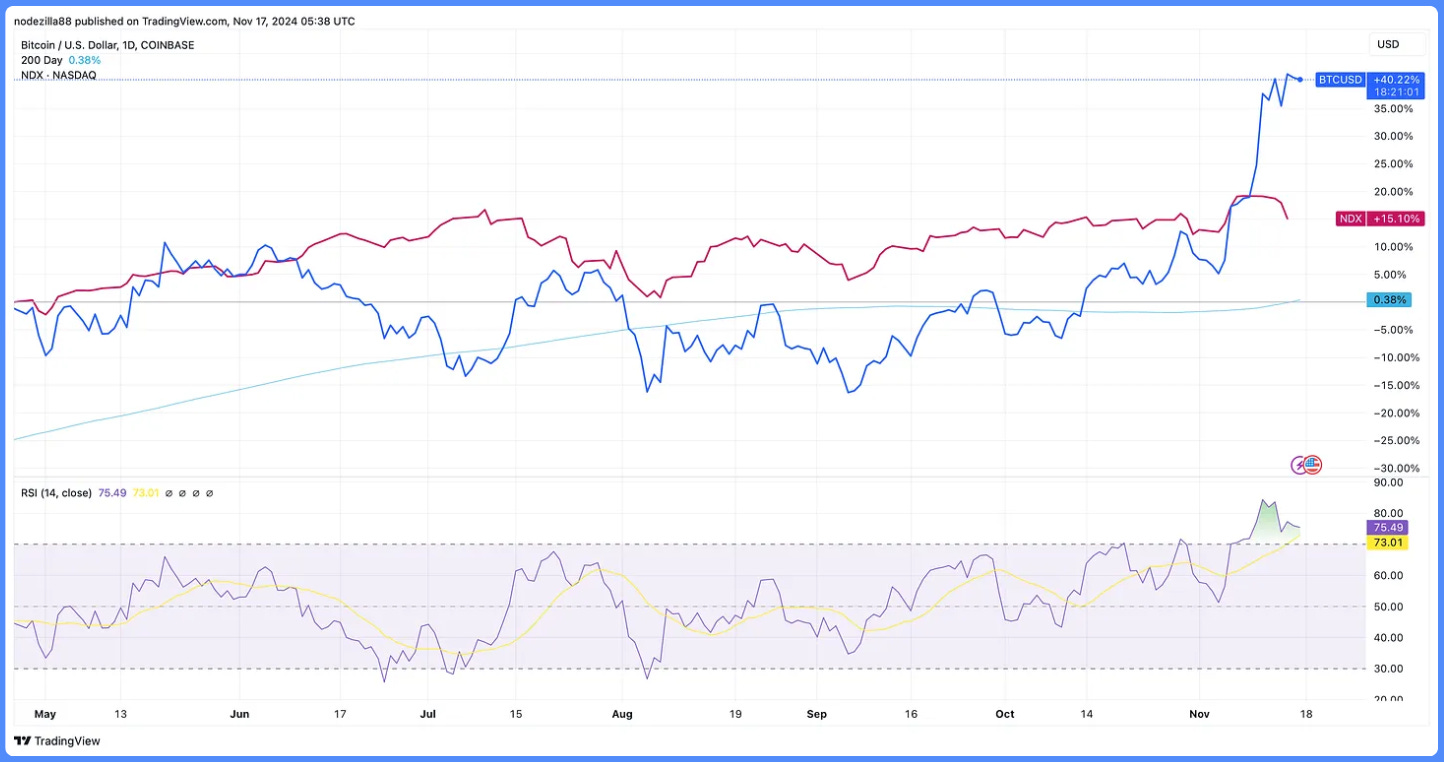Click the 200 Day indicator legend name
Image resolution: width=1444 pixels, height=762 pixels.
(42, 60)
